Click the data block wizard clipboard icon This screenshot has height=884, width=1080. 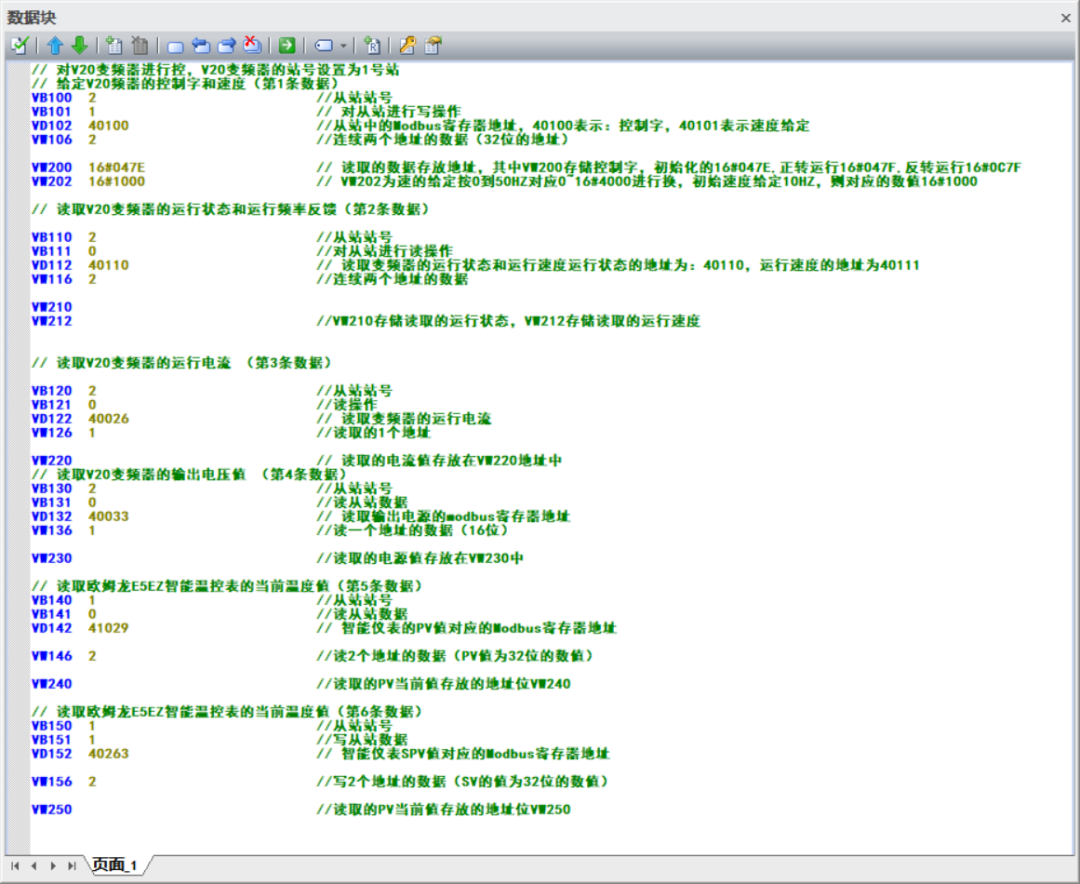tap(433, 45)
